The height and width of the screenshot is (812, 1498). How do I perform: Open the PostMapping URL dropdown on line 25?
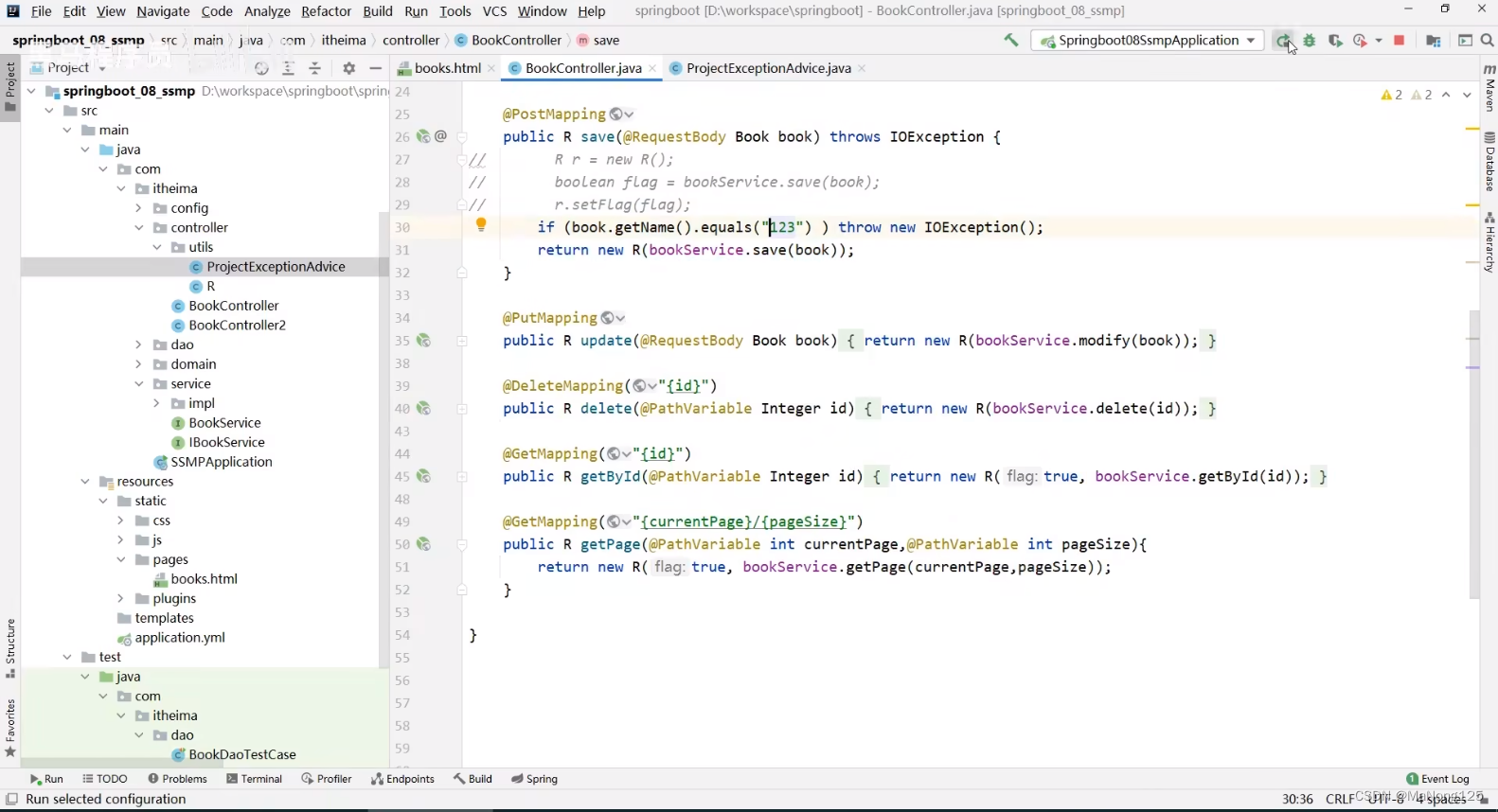click(x=622, y=114)
